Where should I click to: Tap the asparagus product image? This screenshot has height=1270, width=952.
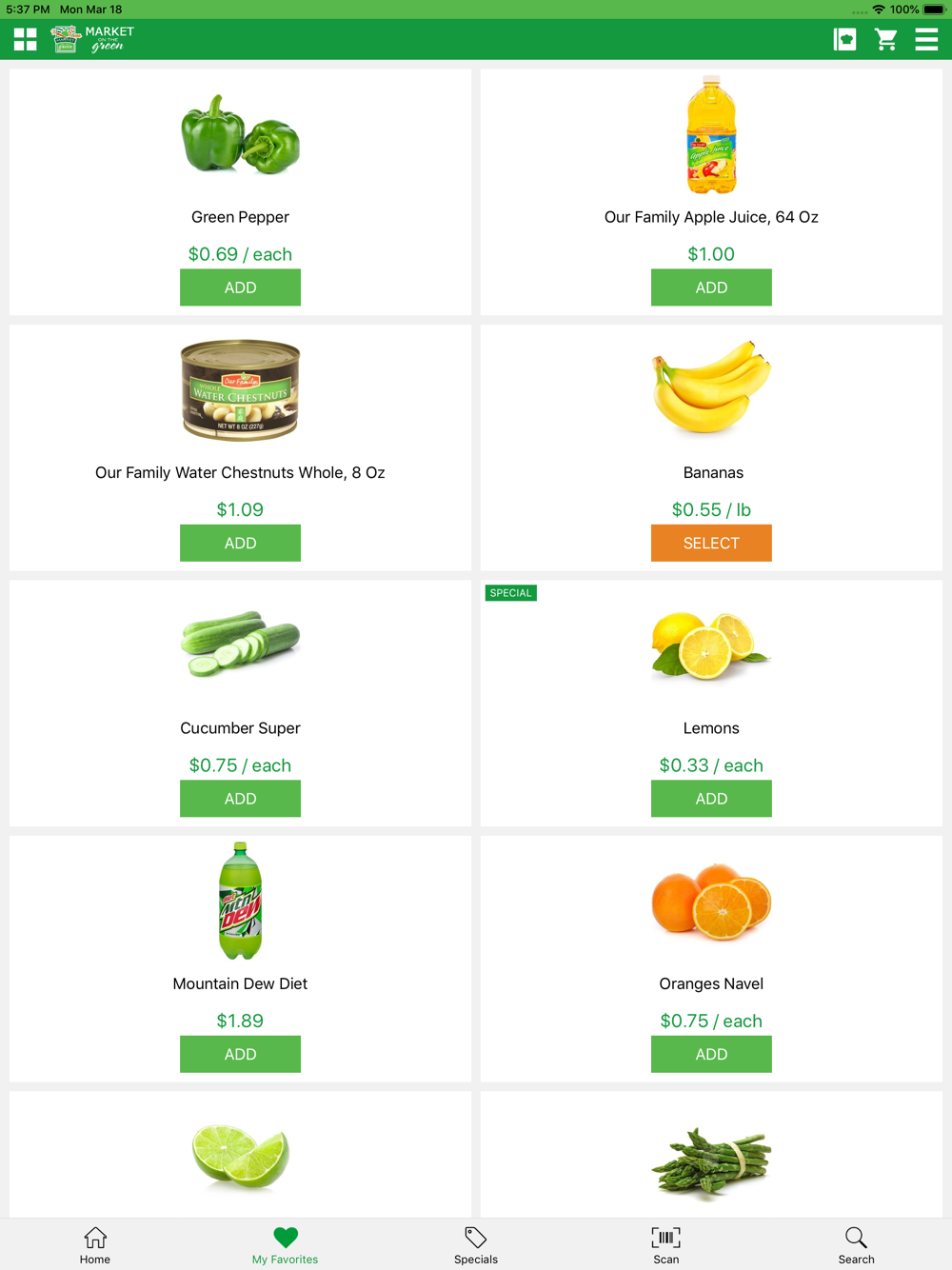711,1160
